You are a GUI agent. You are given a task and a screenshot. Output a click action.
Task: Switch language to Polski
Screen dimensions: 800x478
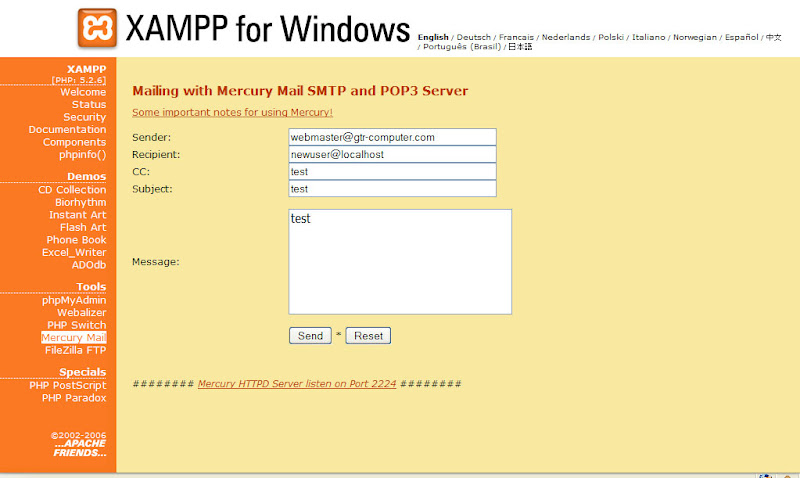coord(611,37)
